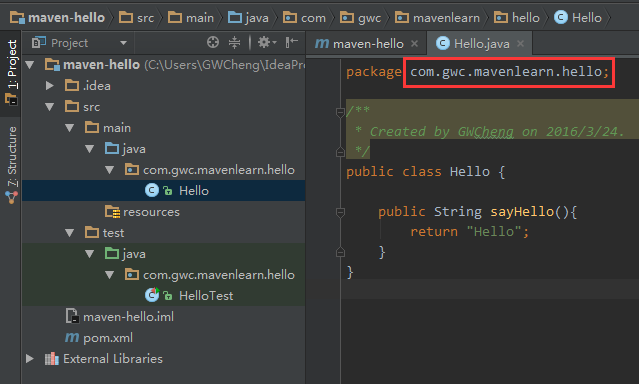
Task: Click the test java folder icon
Action: (x=112, y=254)
